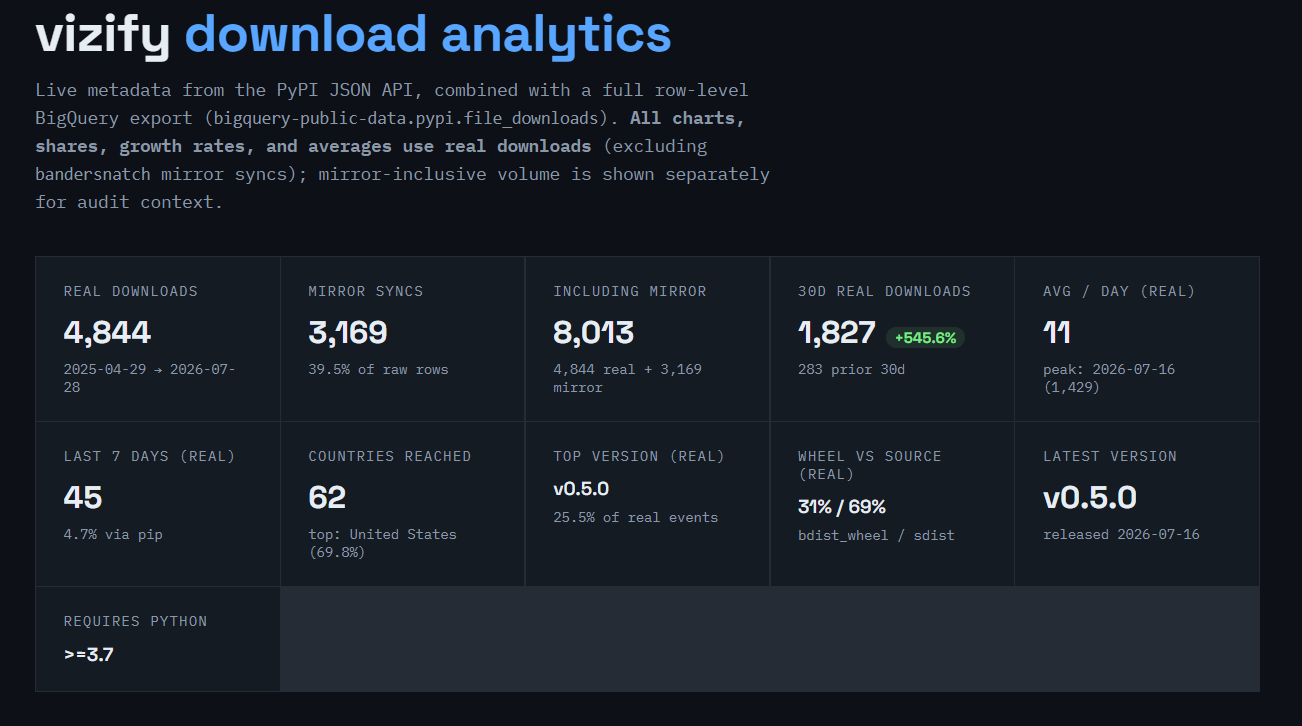The height and width of the screenshot is (726, 1302).
Task: Click the 'Last 7 Days (Real)' label
Action: [x=150, y=456]
